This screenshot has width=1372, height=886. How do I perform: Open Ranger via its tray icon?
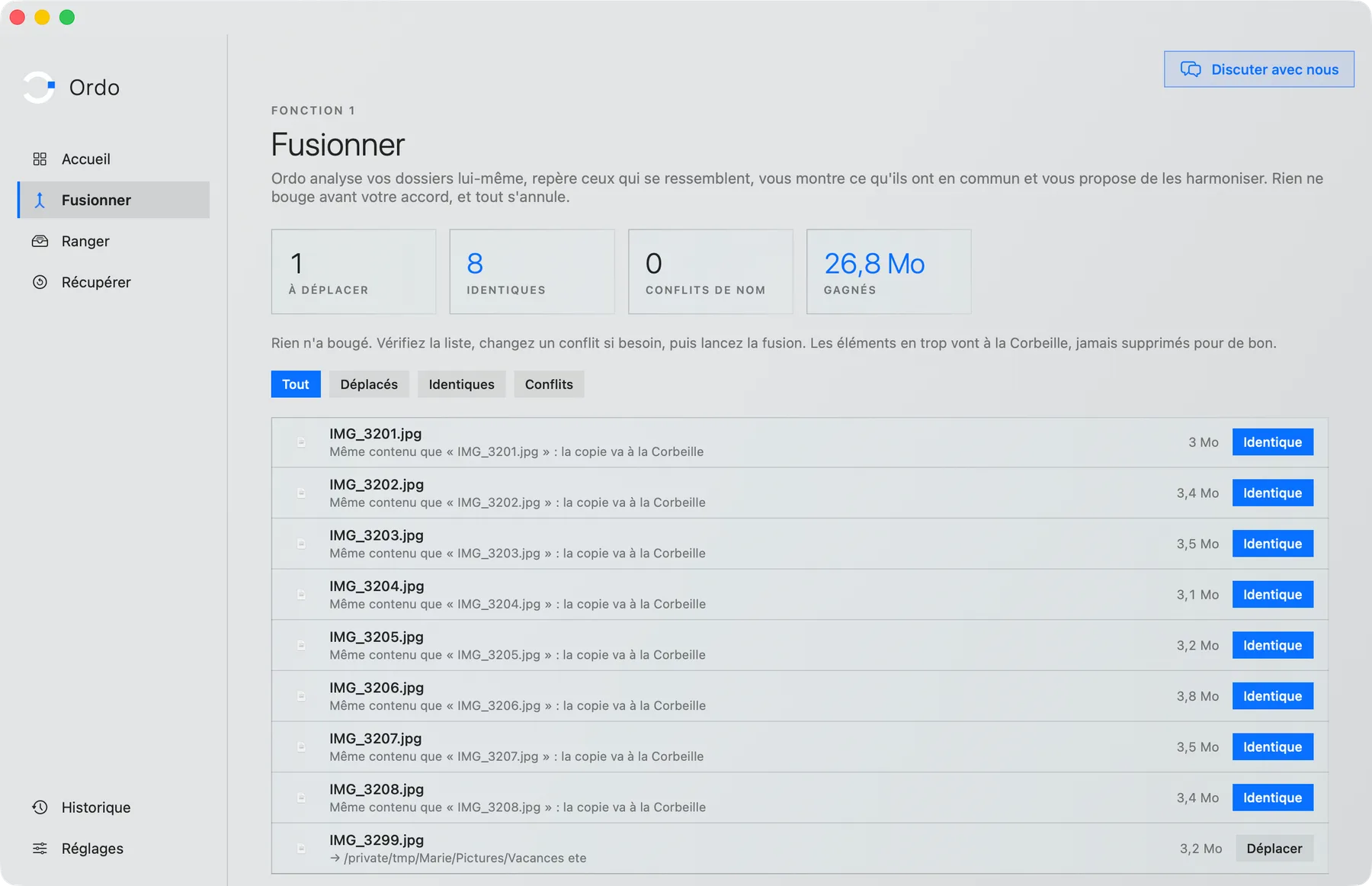coord(40,241)
